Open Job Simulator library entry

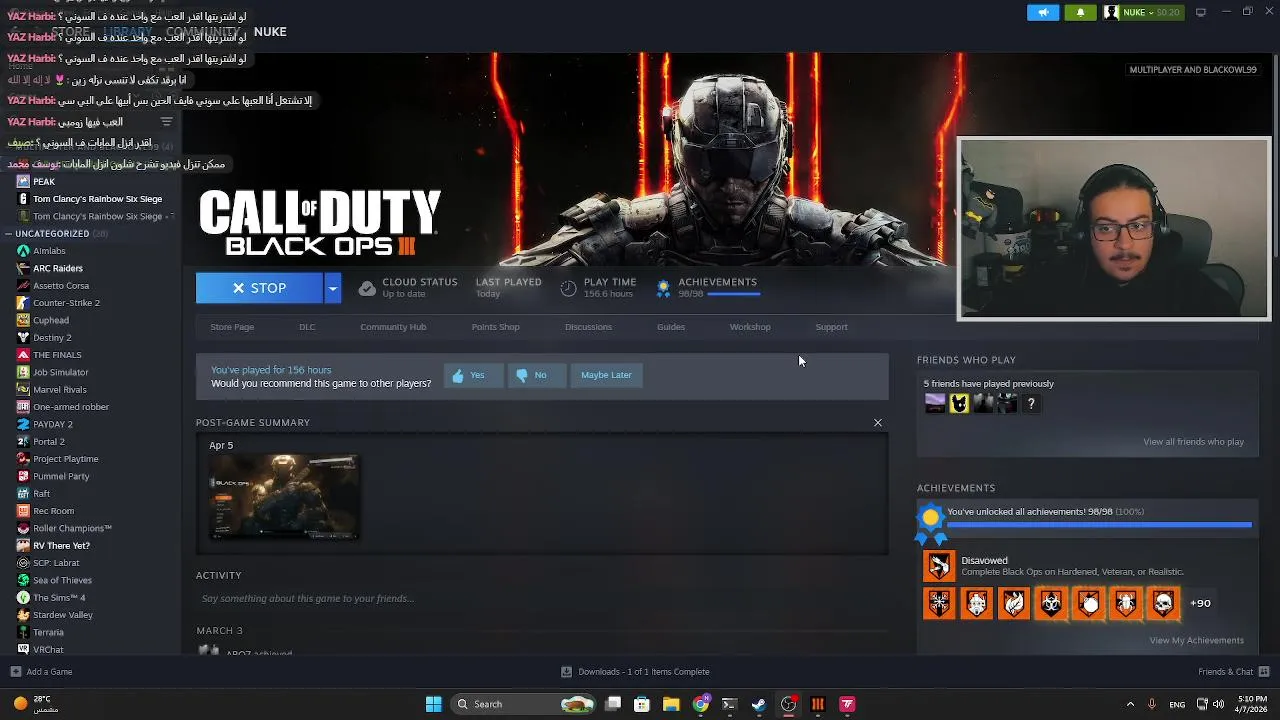point(60,372)
